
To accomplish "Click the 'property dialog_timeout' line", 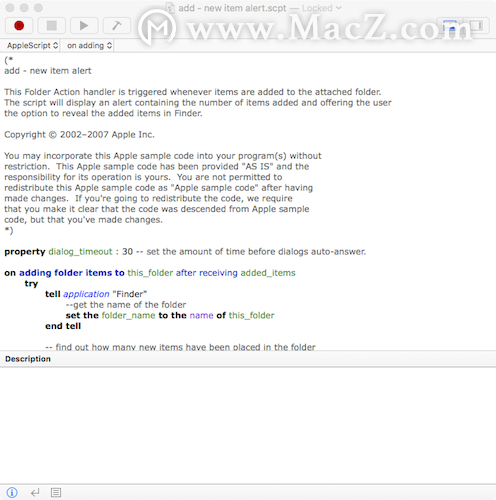I will [185, 252].
